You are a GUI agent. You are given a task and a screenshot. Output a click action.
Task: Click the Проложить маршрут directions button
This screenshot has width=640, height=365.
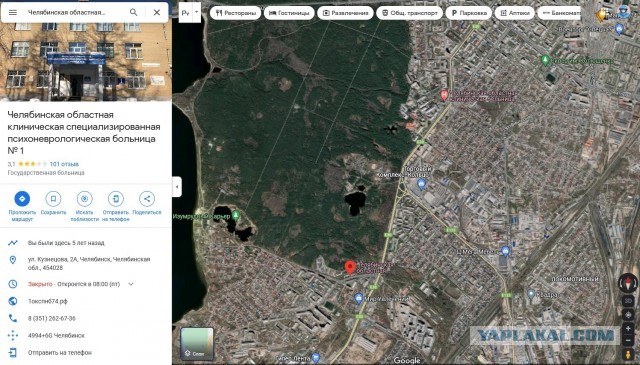pyautogui.click(x=22, y=206)
